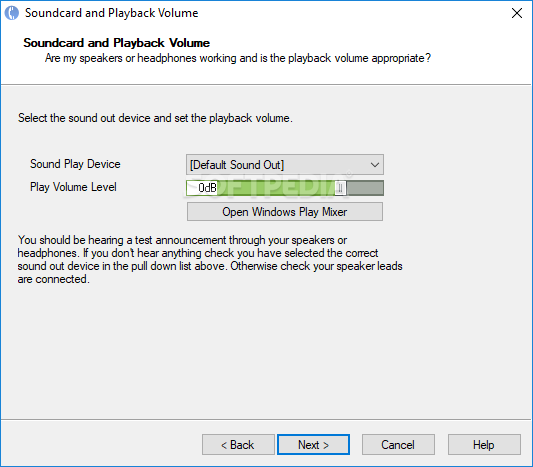Cancel the setup wizard
Viewport: 533px width, 467px height.
pos(398,445)
